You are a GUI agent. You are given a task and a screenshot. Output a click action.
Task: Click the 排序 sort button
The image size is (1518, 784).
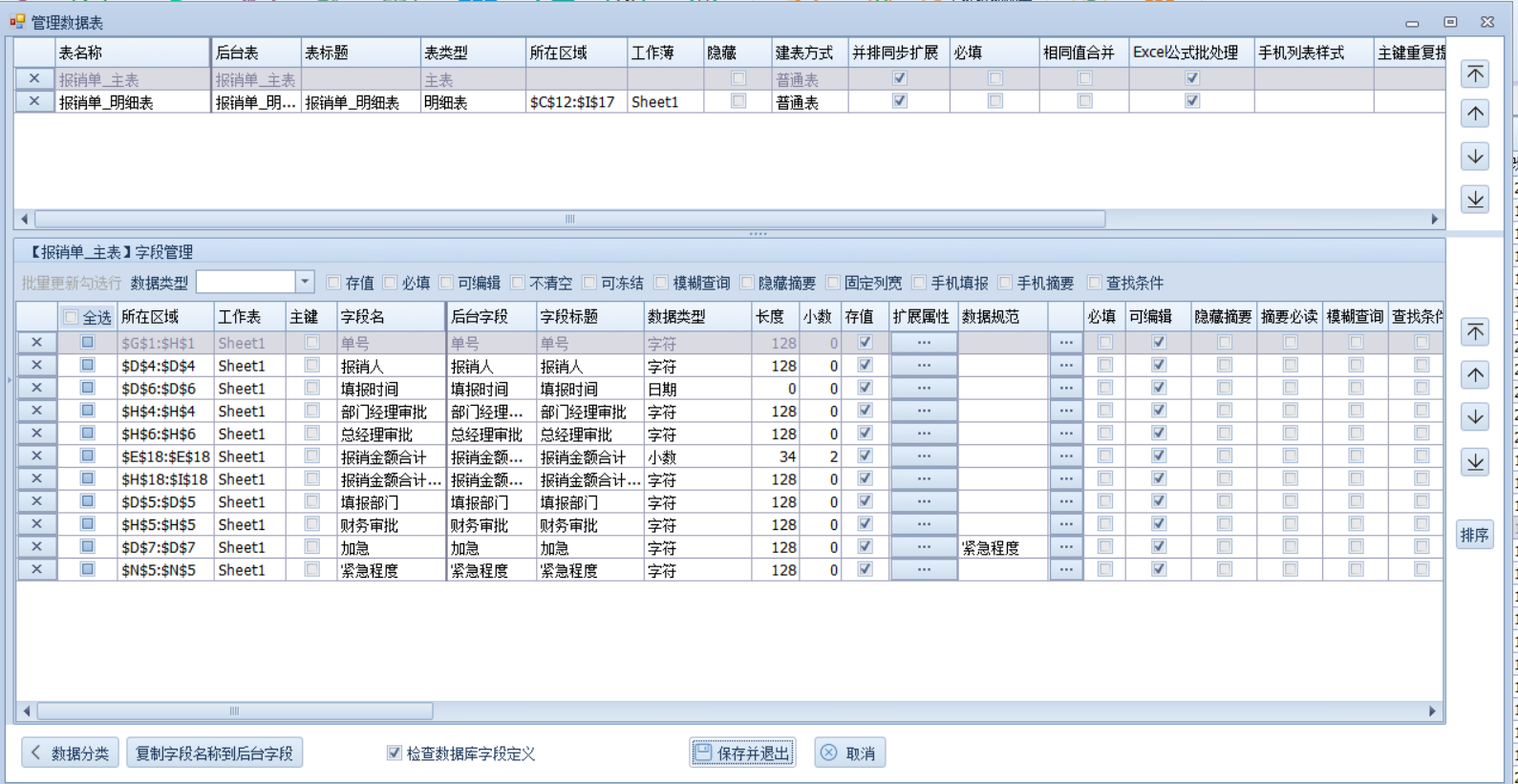point(1474,535)
